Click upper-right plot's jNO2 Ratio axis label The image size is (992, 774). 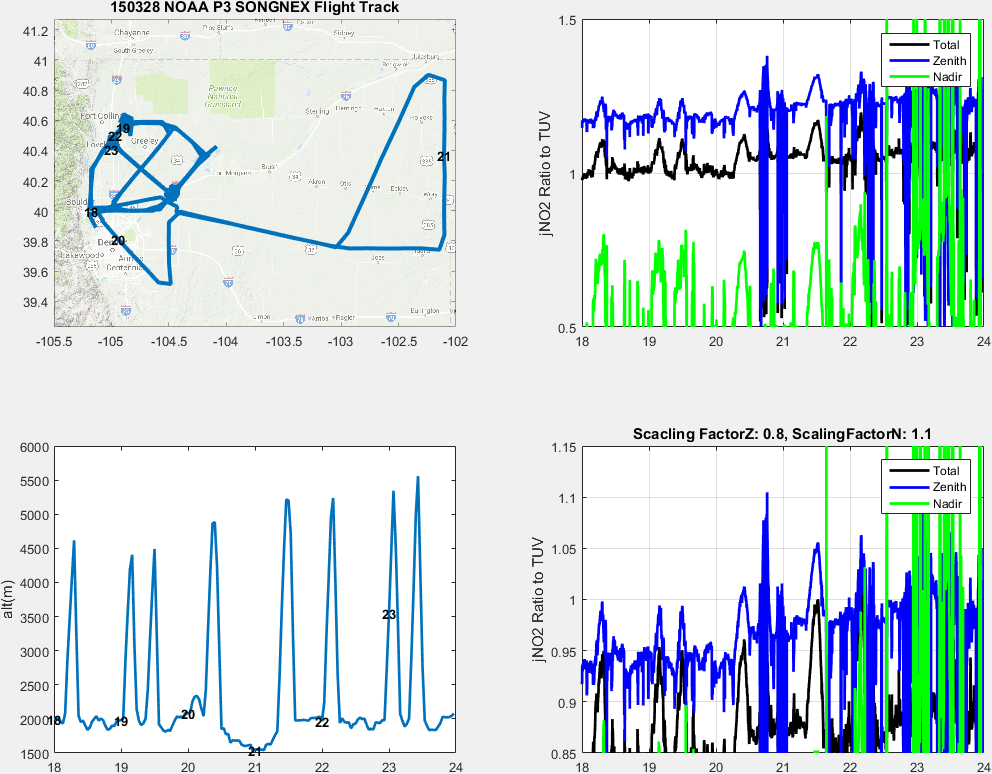pyautogui.click(x=543, y=174)
